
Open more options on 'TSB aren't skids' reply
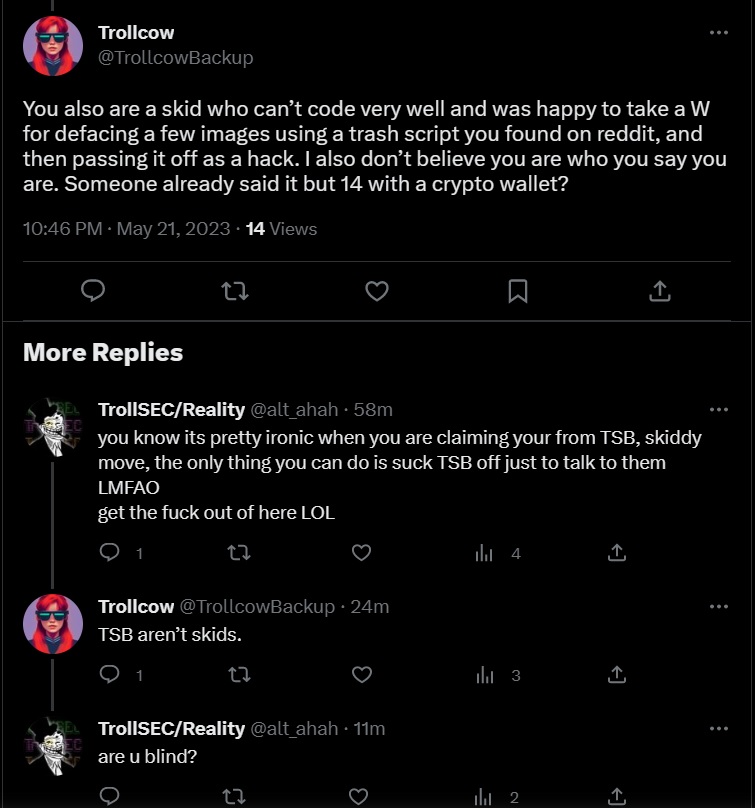pos(718,607)
